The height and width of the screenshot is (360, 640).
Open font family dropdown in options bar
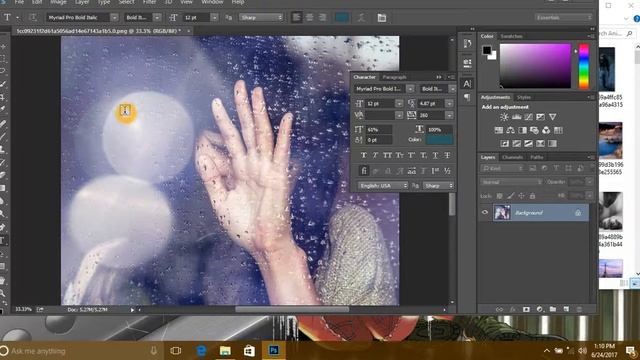pos(114,18)
